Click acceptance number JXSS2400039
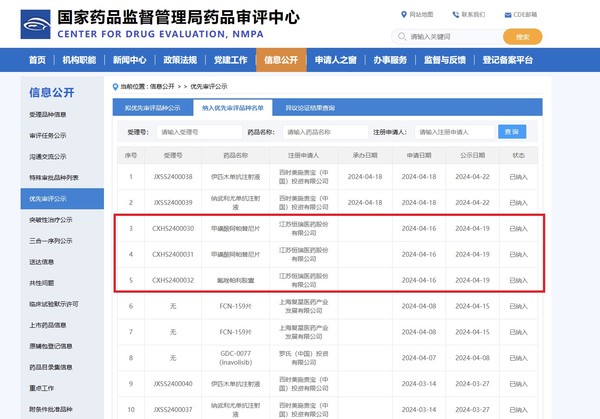Image resolution: width=600 pixels, height=419 pixels. (173, 202)
